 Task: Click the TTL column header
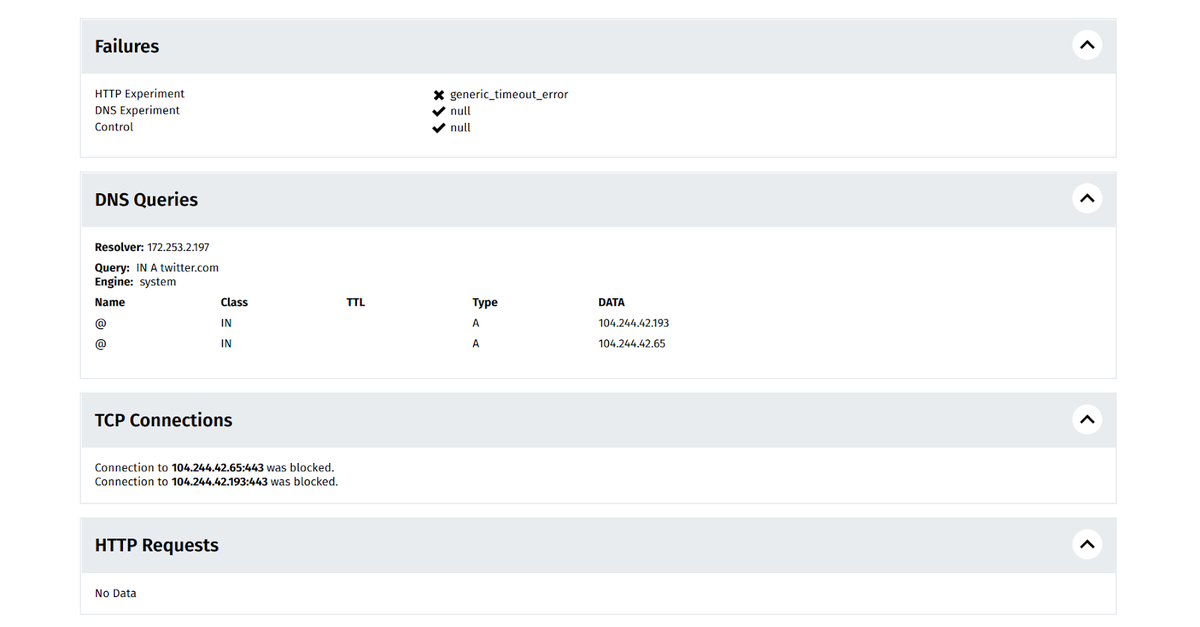[x=355, y=302]
